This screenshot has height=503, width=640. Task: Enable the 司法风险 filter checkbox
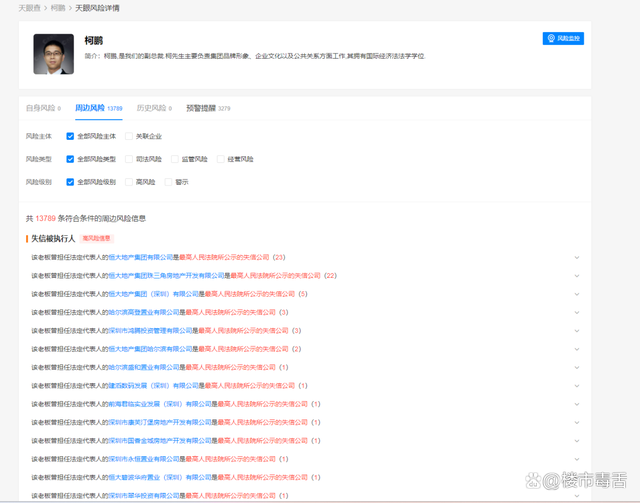pos(129,159)
